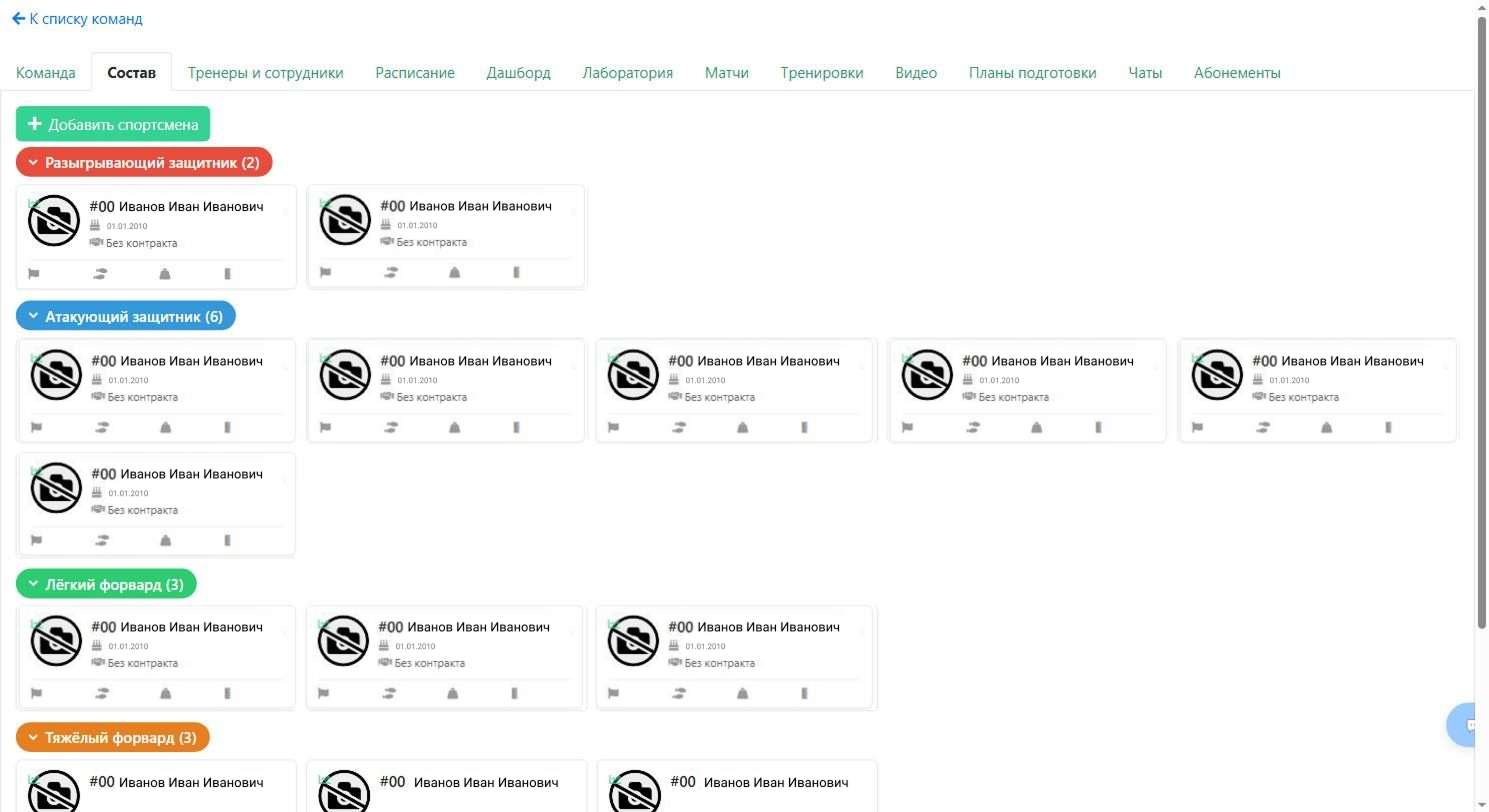Image resolution: width=1489 pixels, height=812 pixels.
Task: Click the footprints icon on the third Лёгкий форвард card
Action: pos(679,693)
